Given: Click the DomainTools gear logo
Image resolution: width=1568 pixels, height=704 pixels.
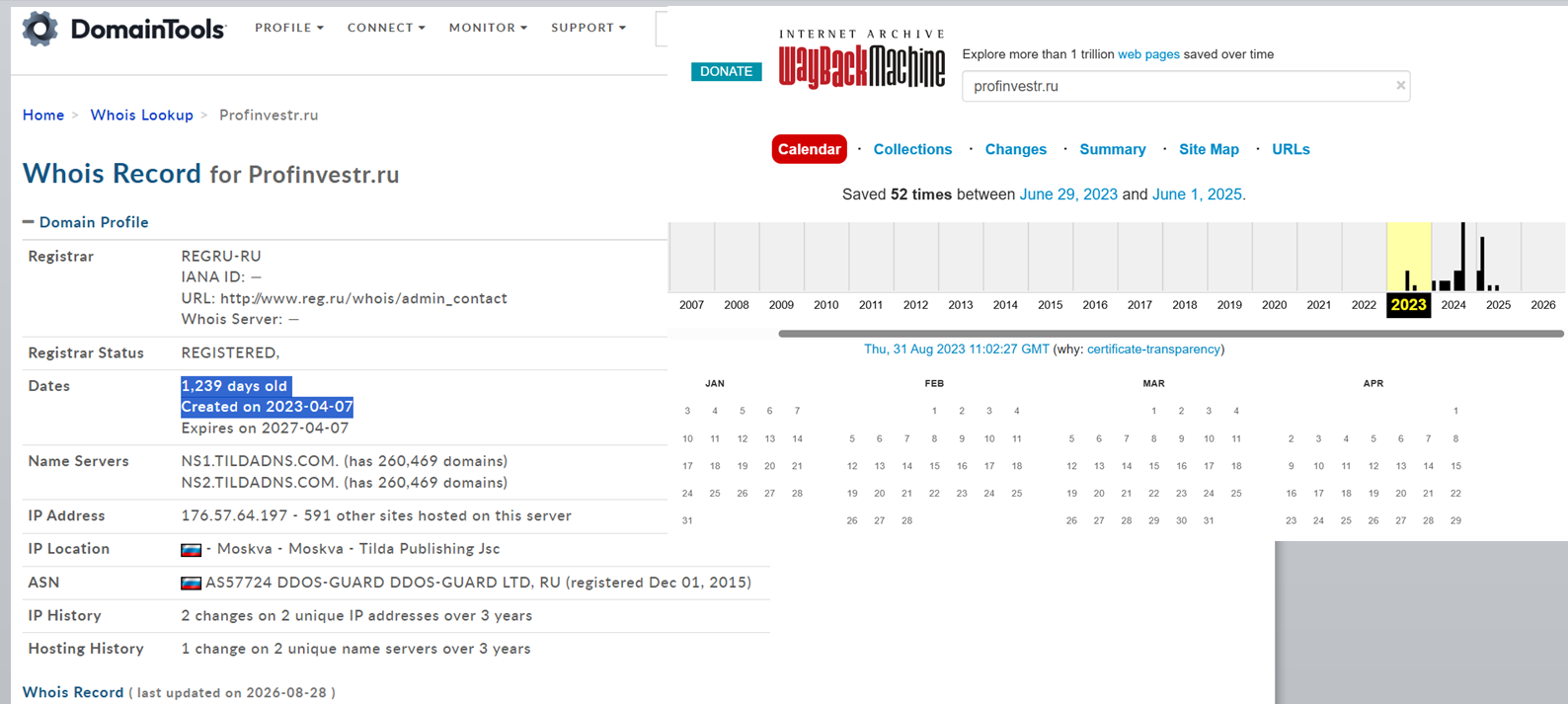Looking at the screenshot, I should (x=40, y=29).
